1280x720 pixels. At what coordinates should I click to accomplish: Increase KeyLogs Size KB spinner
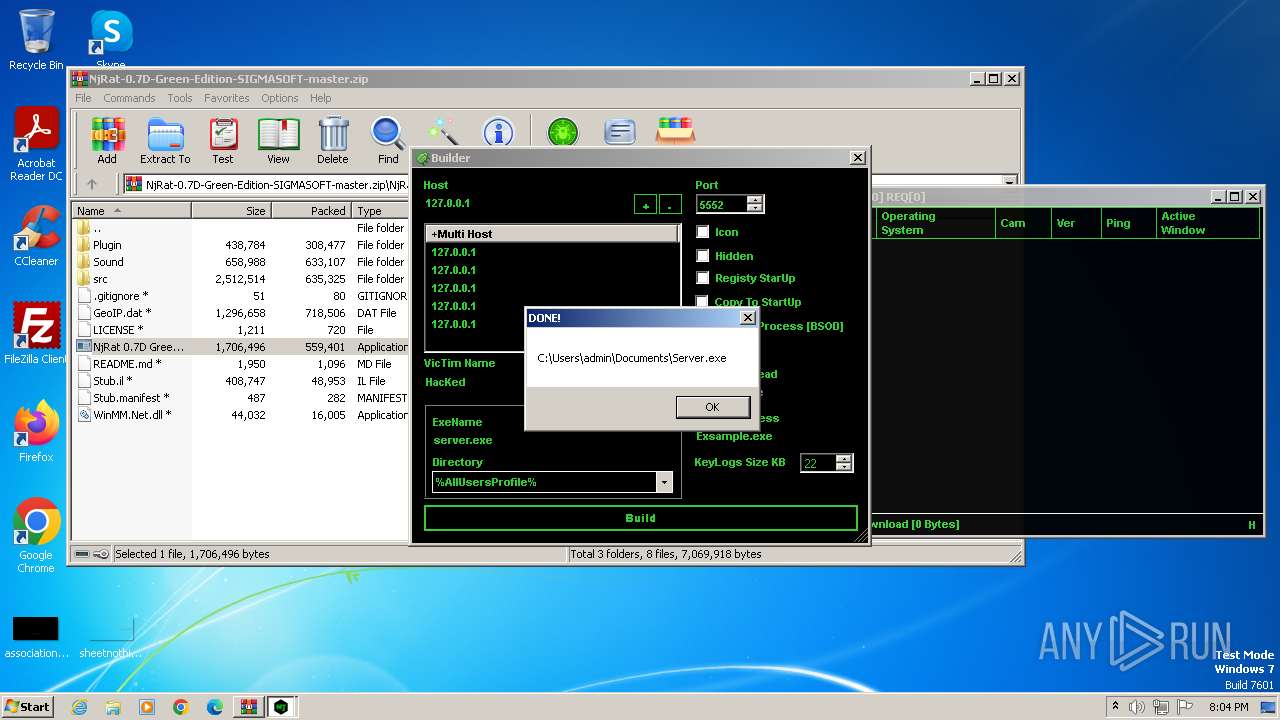click(844, 459)
